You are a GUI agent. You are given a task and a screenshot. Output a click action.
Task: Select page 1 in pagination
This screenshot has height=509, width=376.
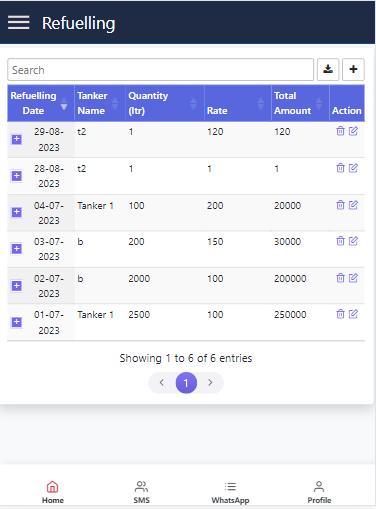point(186,383)
